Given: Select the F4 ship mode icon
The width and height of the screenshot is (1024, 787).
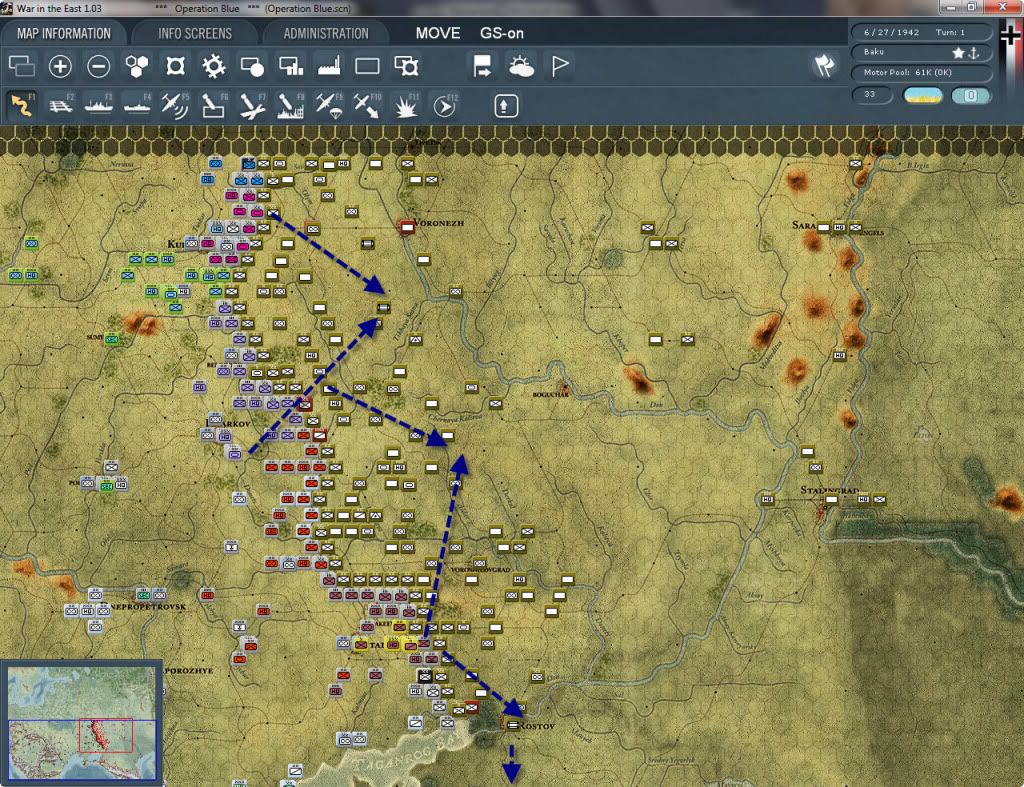Looking at the screenshot, I should (137, 105).
